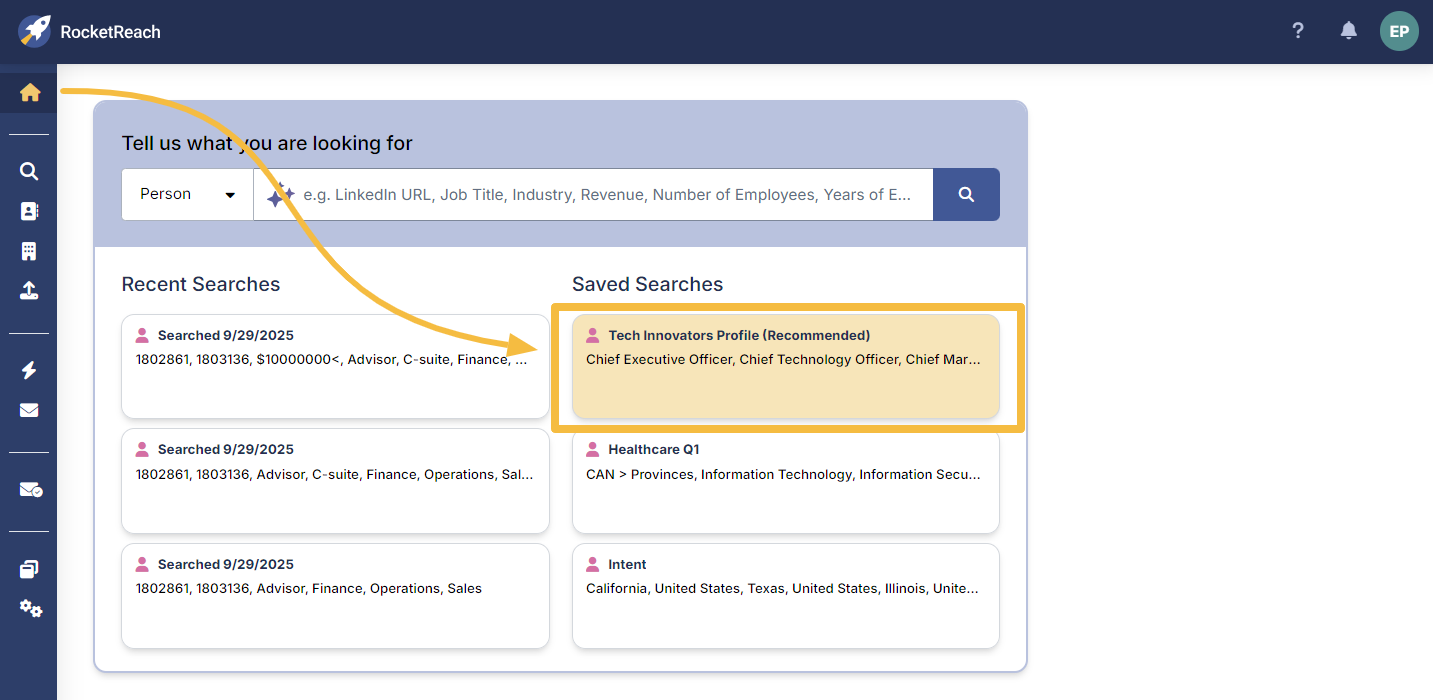View notifications via the bell icon
1433x700 pixels.
(x=1348, y=31)
